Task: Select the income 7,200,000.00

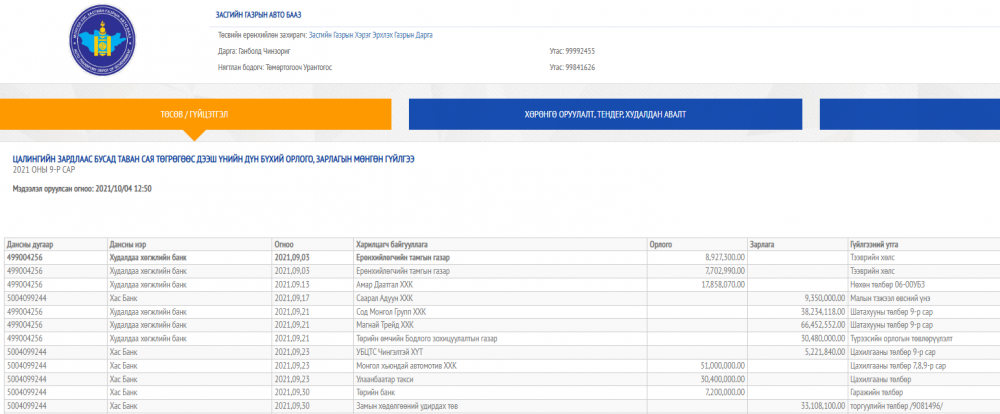Action: 726,392
